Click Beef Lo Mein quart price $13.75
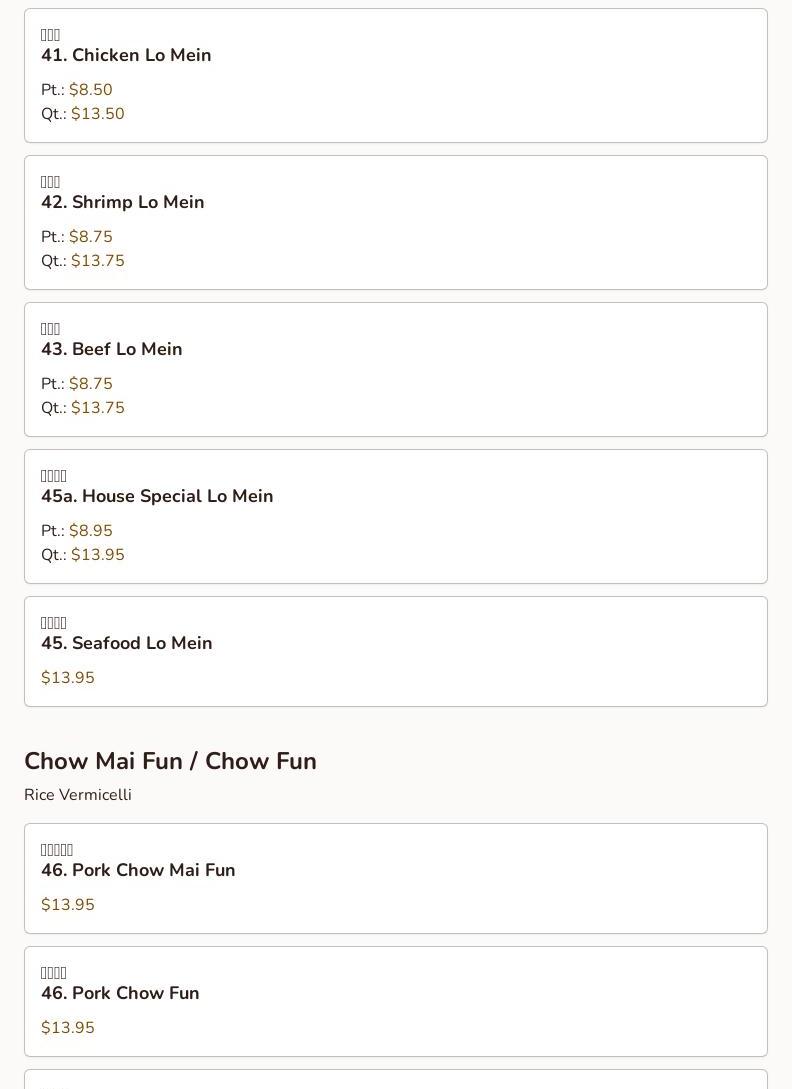The height and width of the screenshot is (1089, 792). [98, 408]
